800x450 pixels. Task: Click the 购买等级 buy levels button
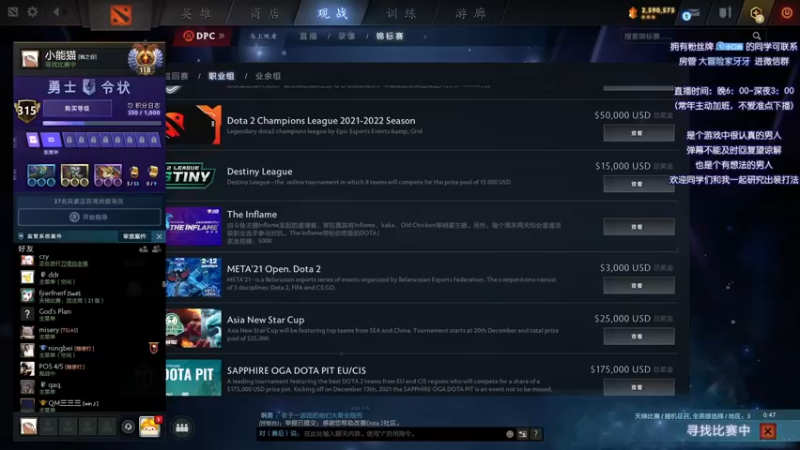pos(77,108)
